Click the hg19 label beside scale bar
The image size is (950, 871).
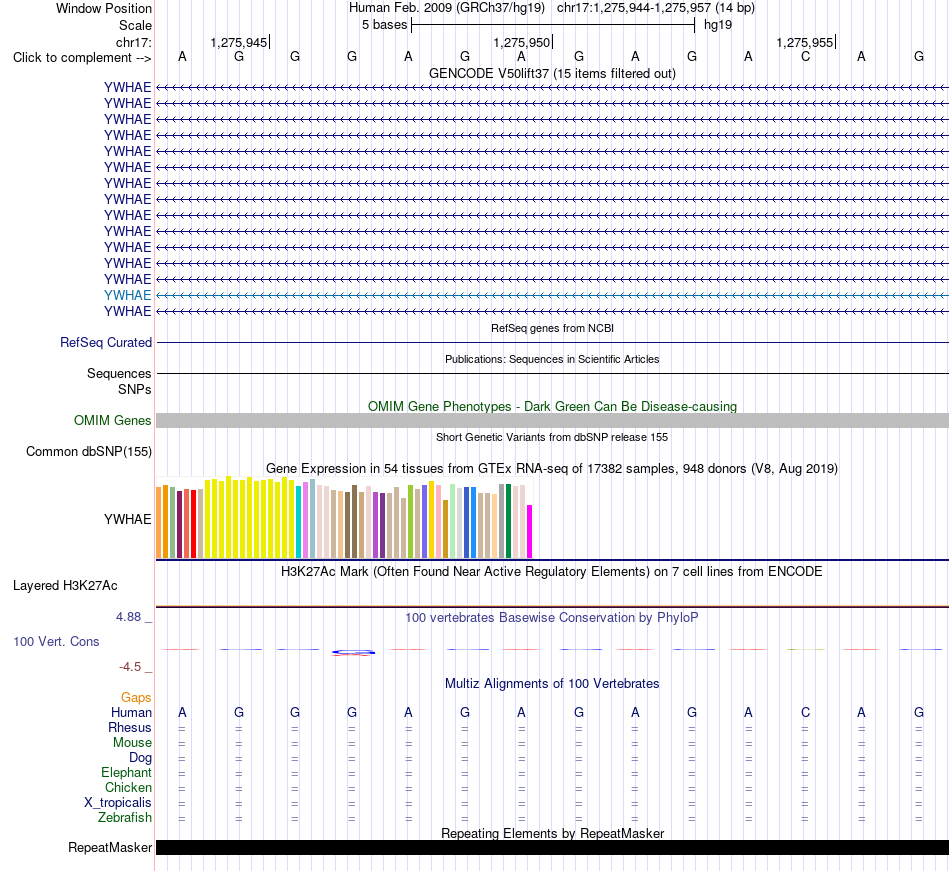tap(718, 25)
